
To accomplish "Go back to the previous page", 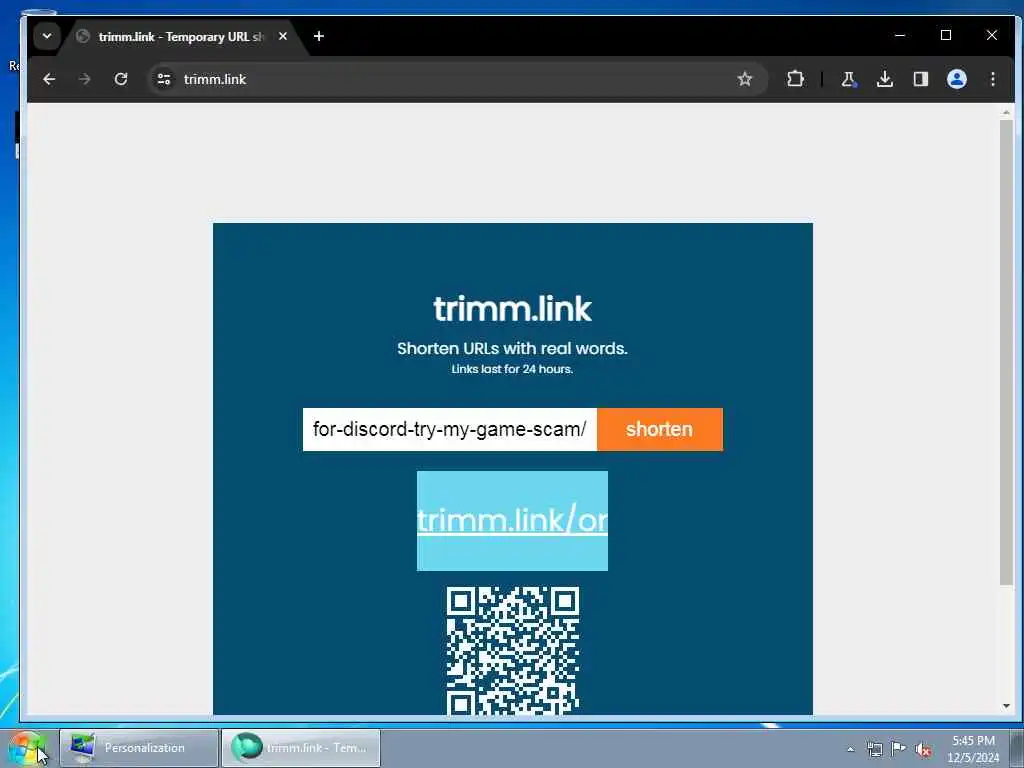I will pos(49,79).
